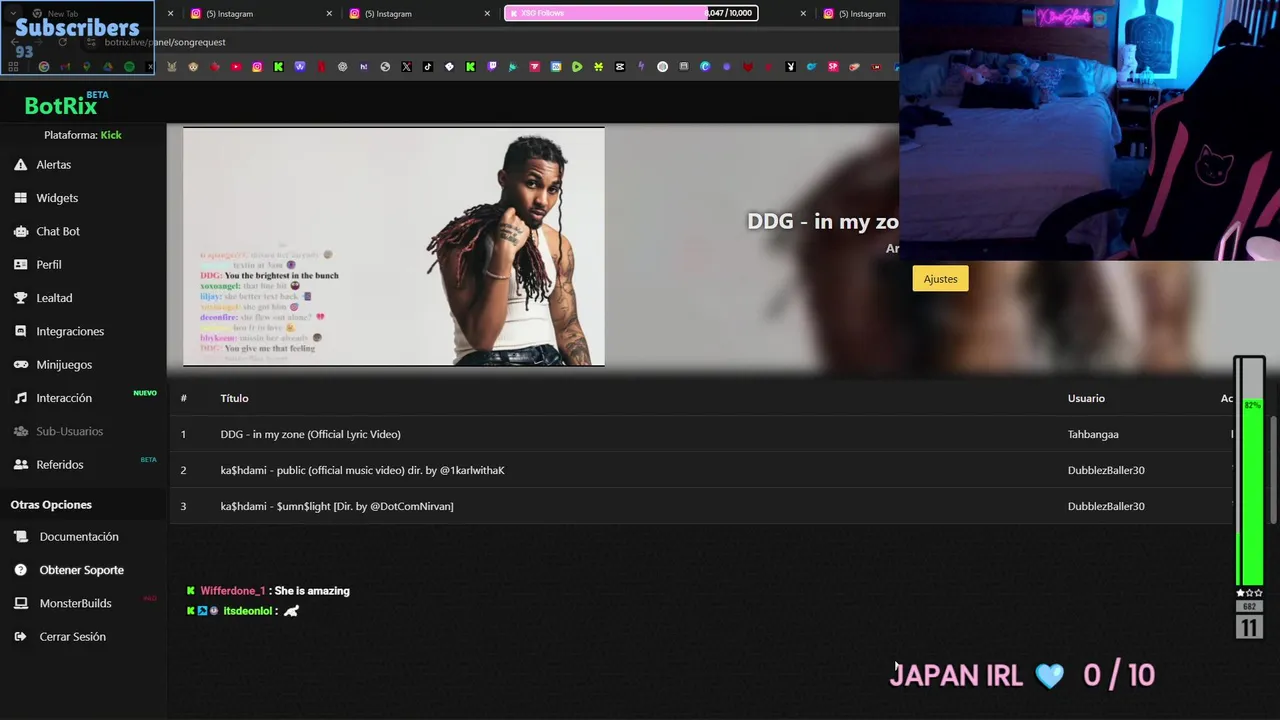Viewport: 1280px width, 720px height.
Task: Open the Gmail bookmark icon
Action: coord(65,67)
